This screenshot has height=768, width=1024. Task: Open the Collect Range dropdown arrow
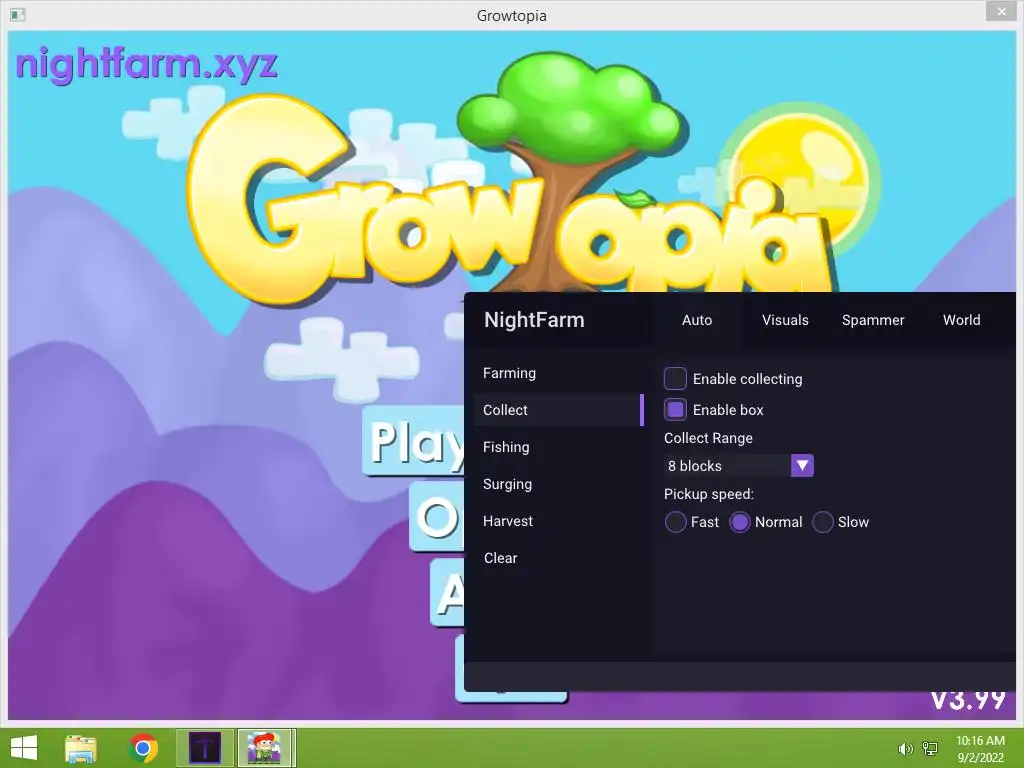point(802,466)
